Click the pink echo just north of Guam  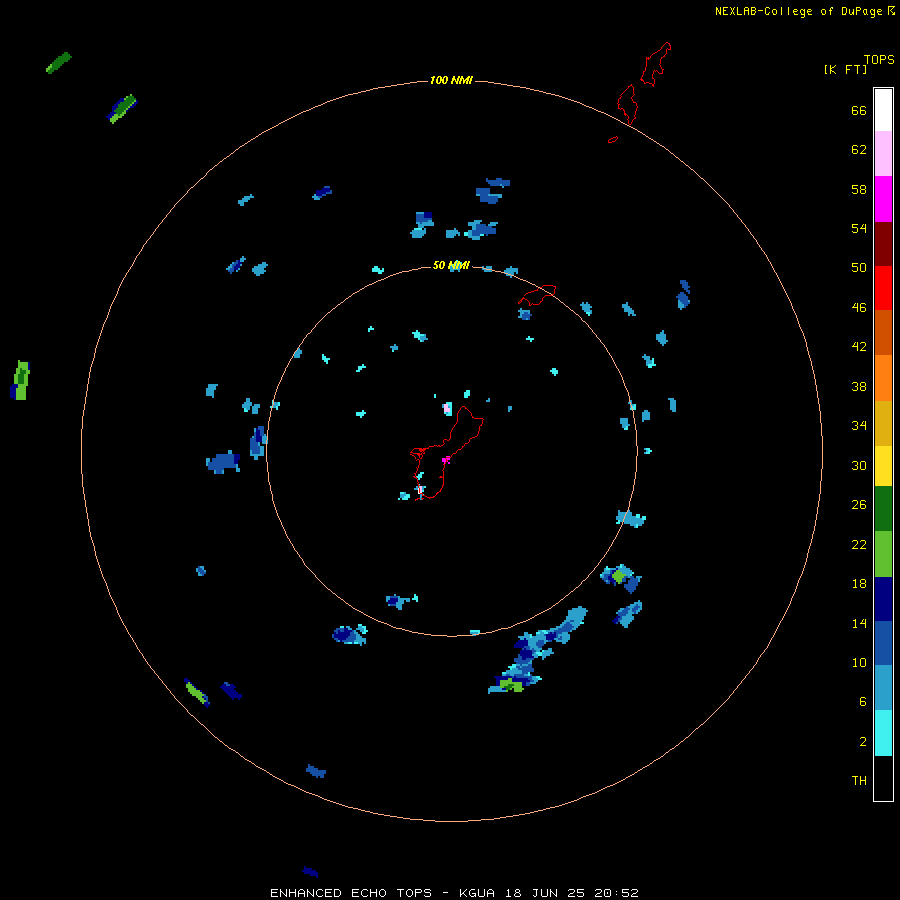pos(447,408)
